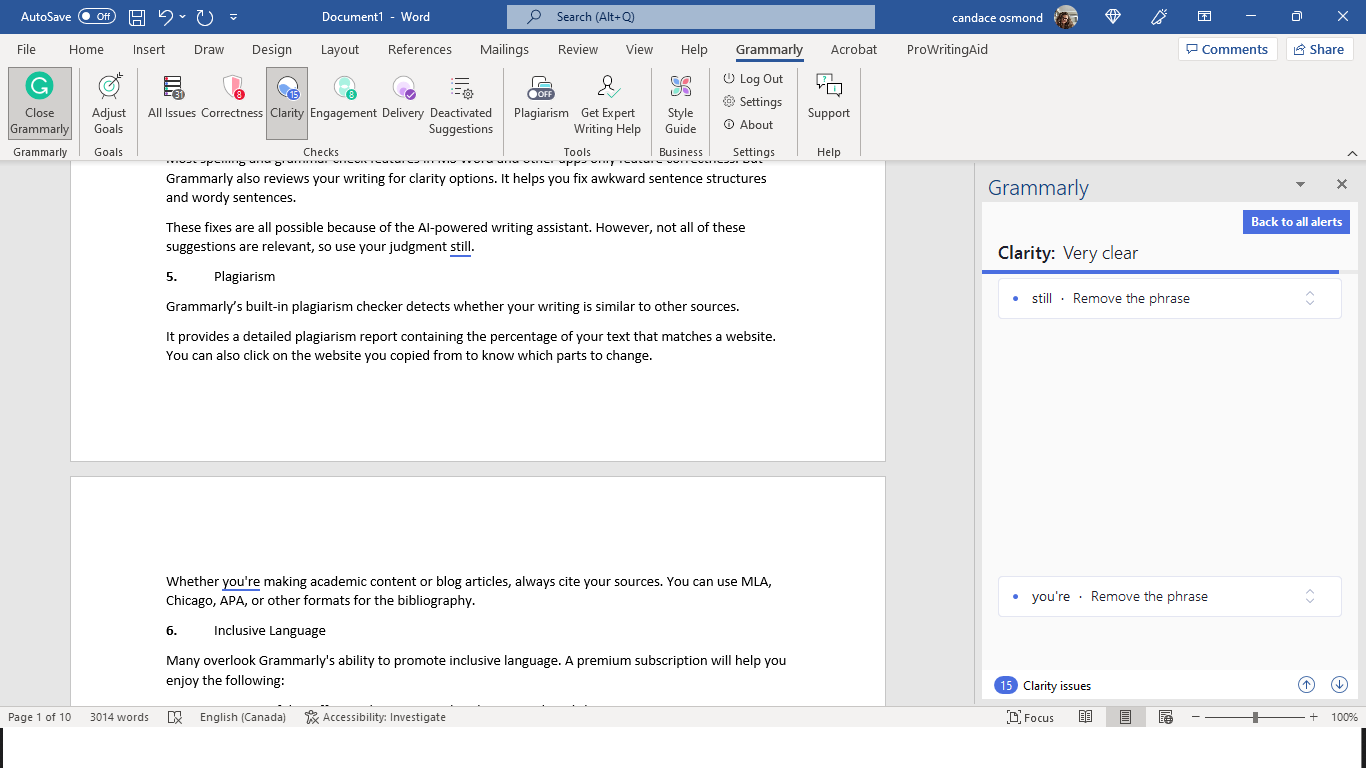Toggle AutoSave switch on
The image size is (1366, 768).
97,17
